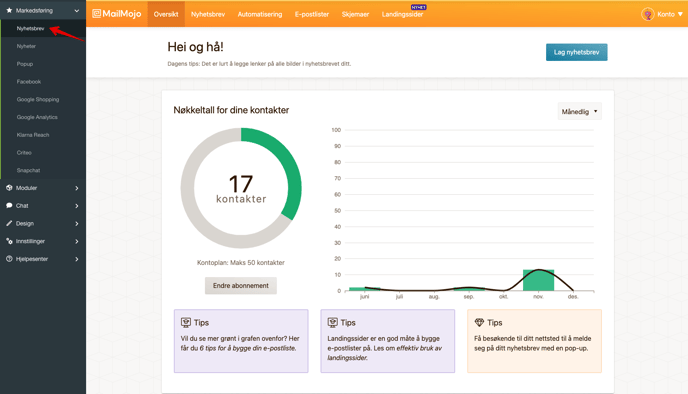This screenshot has width=688, height=394.
Task: Click the Chat speech bubble icon
Action: click(x=9, y=205)
